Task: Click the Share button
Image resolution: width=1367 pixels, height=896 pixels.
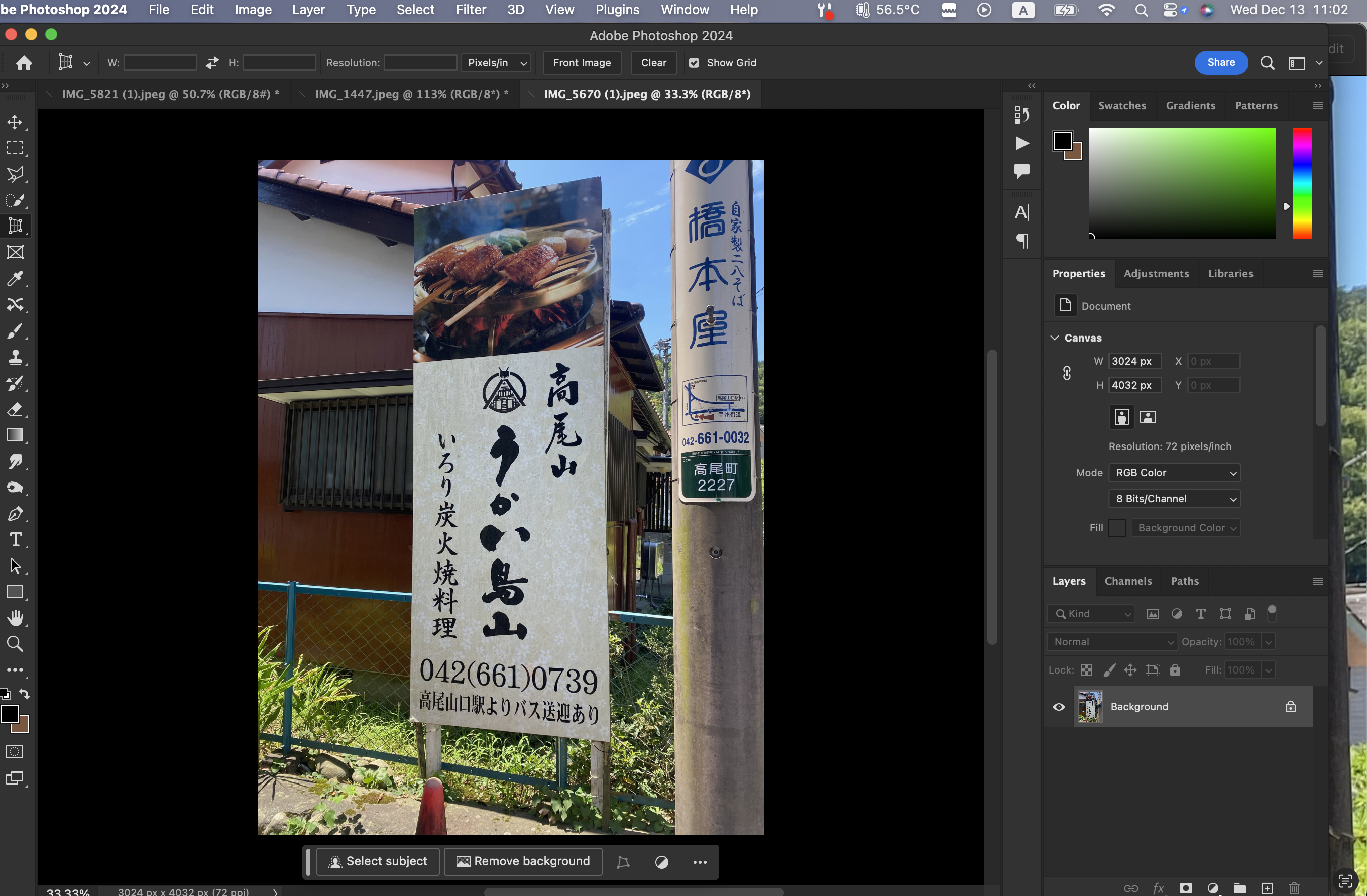Action: 1220,63
